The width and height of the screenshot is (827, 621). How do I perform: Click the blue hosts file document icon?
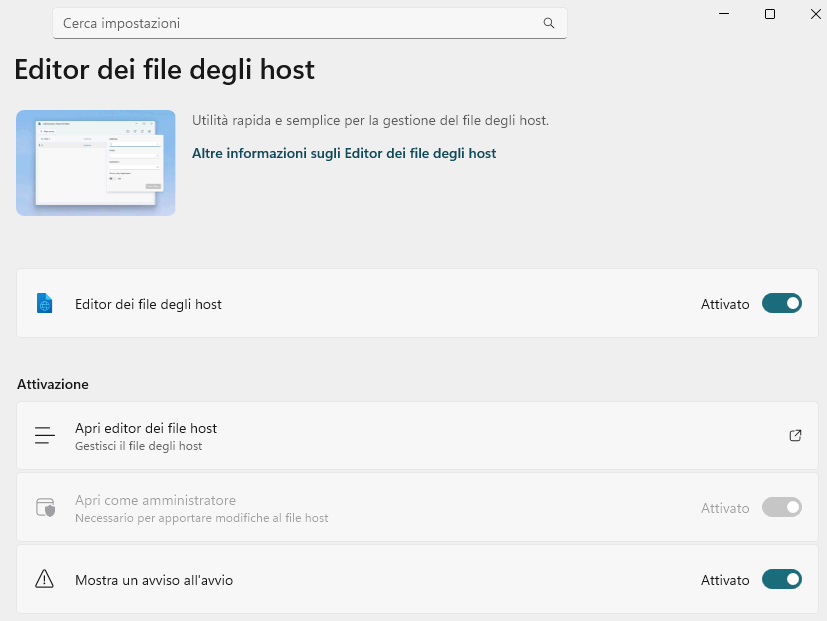click(44, 303)
